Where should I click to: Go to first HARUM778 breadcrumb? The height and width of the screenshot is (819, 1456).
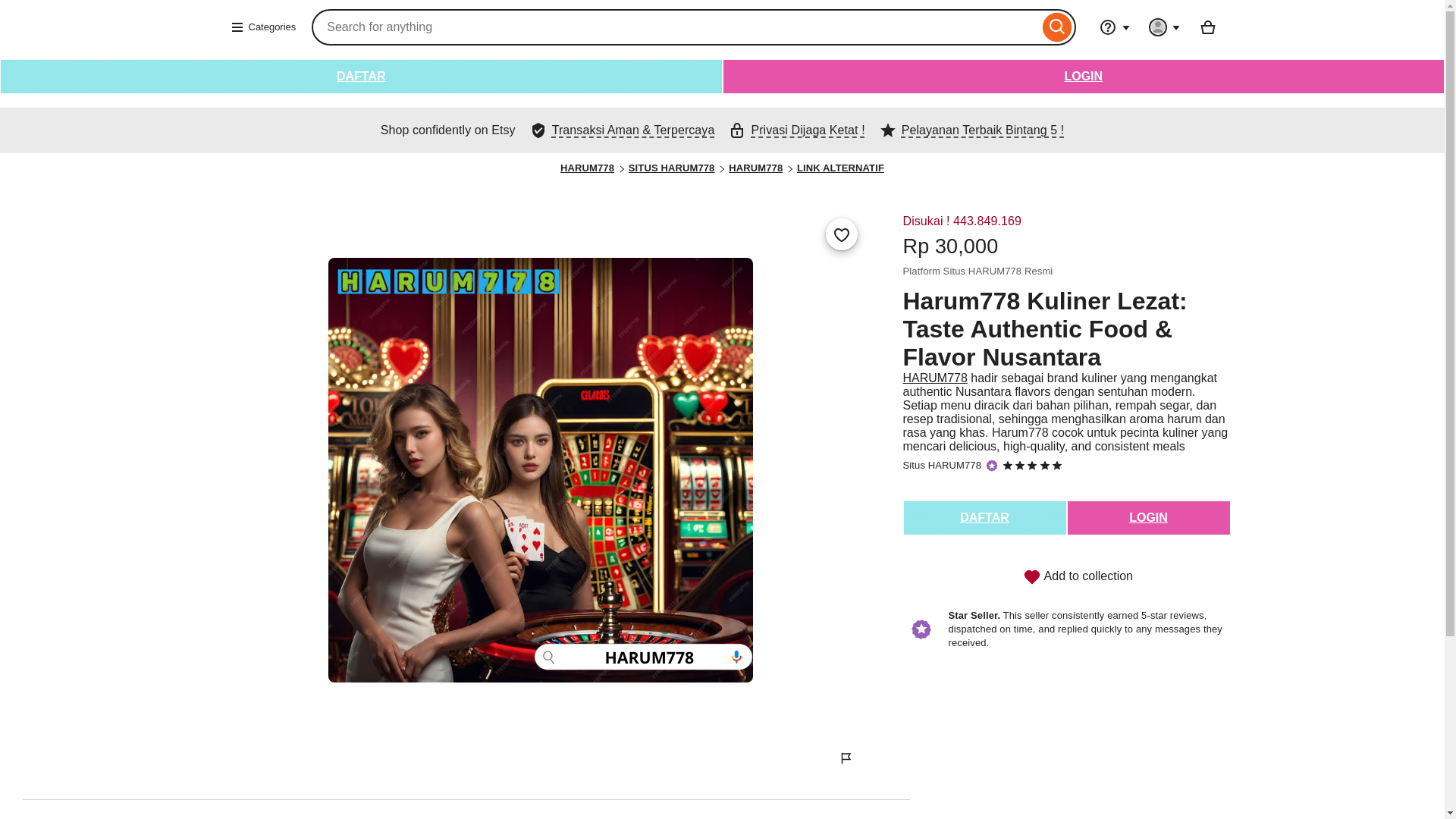(x=587, y=168)
